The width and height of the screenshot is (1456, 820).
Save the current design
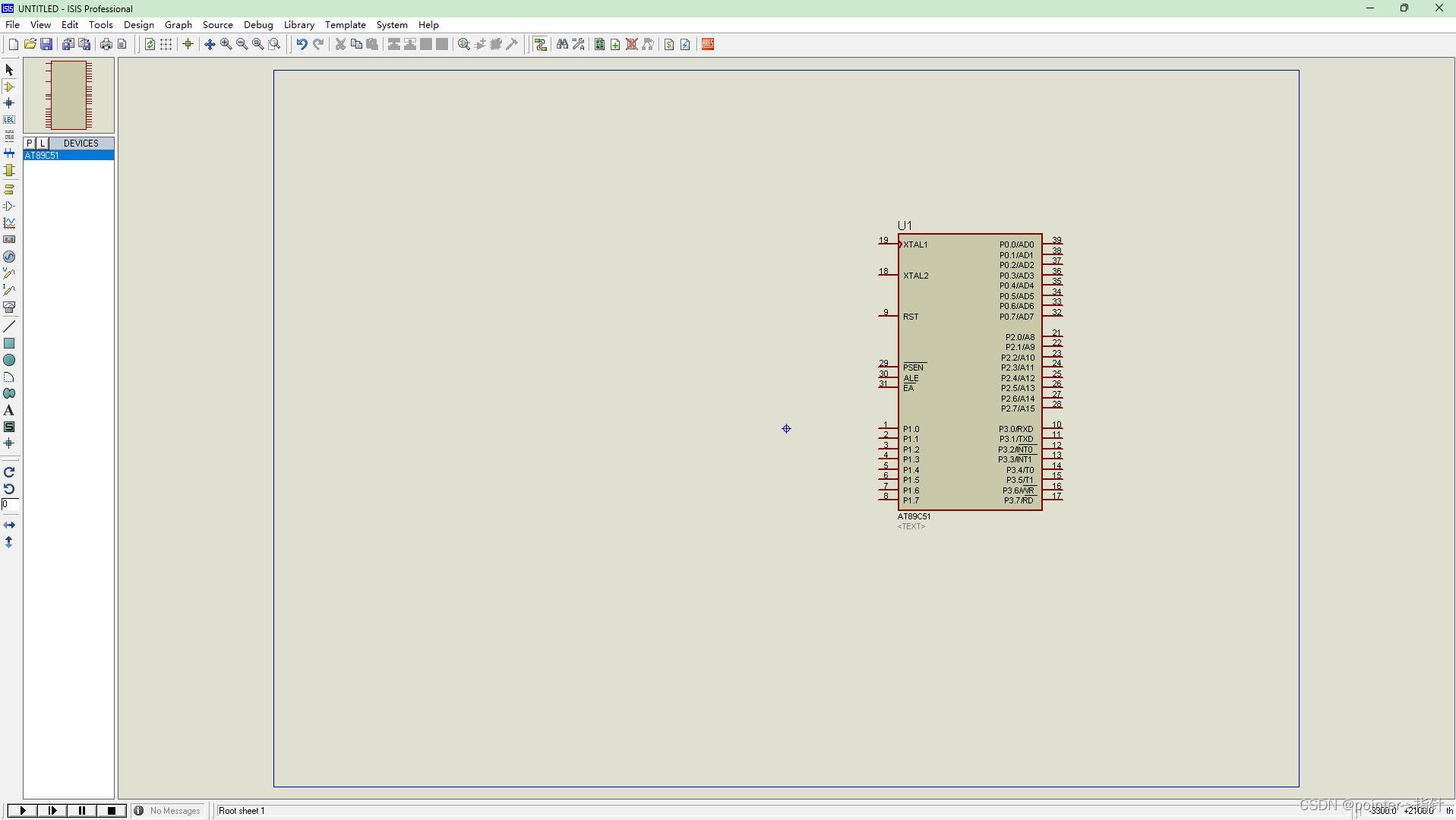(x=46, y=44)
